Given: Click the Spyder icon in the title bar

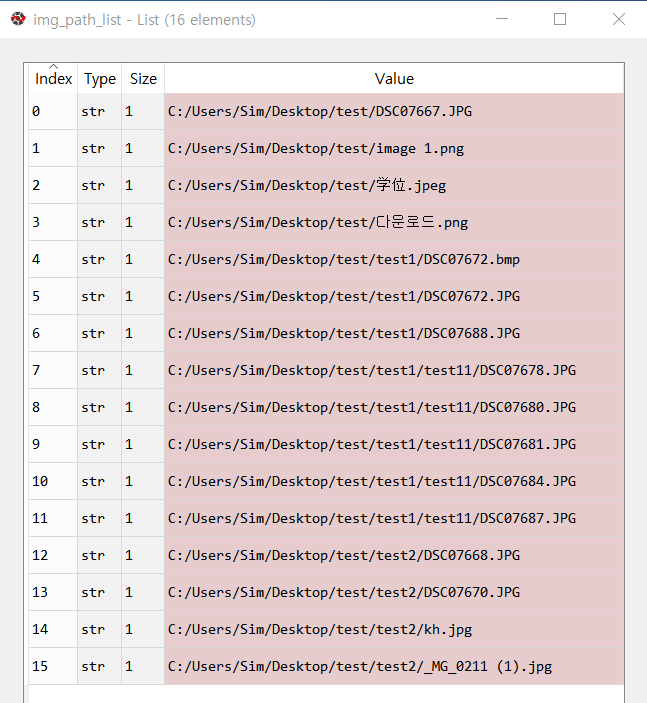Looking at the screenshot, I should tap(18, 19).
